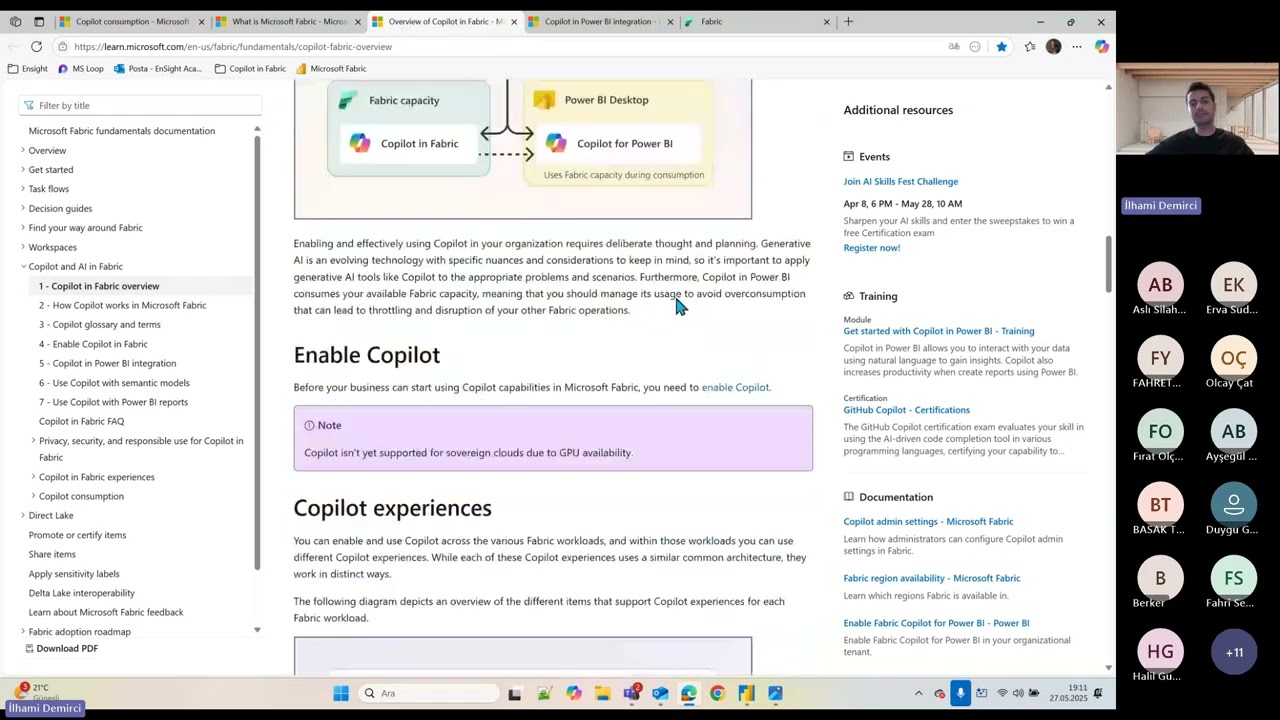Close the Copilot consumption tab
The image size is (1280, 720).
[x=201, y=21]
